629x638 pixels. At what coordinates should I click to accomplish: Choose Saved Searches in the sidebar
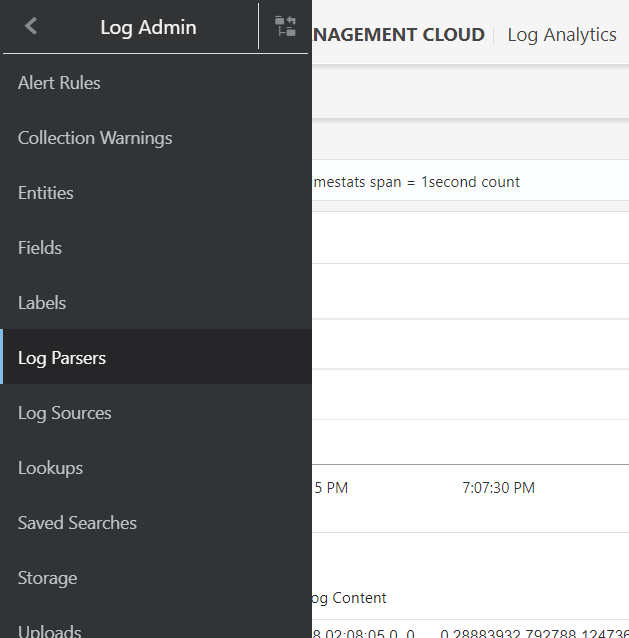click(x=77, y=523)
